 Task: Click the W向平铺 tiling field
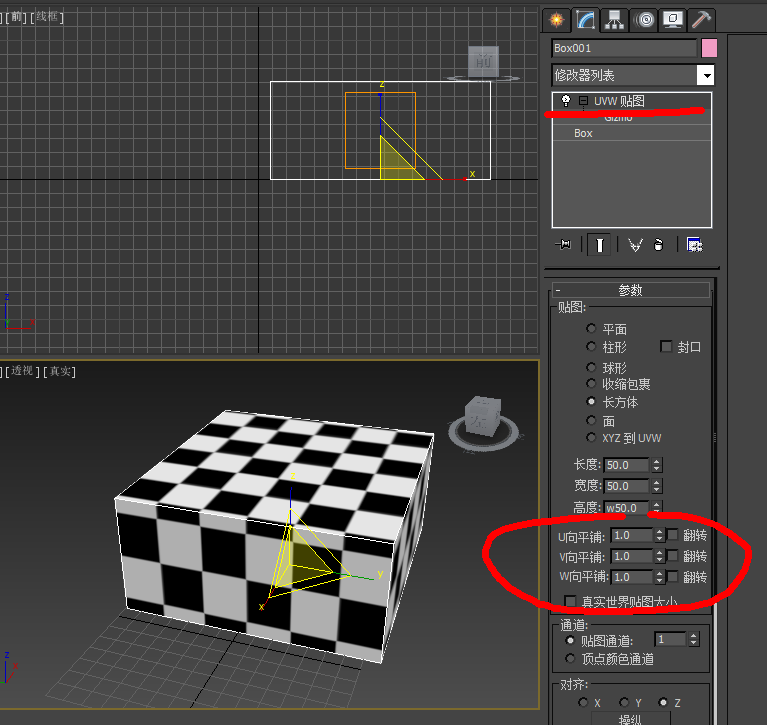coord(632,577)
